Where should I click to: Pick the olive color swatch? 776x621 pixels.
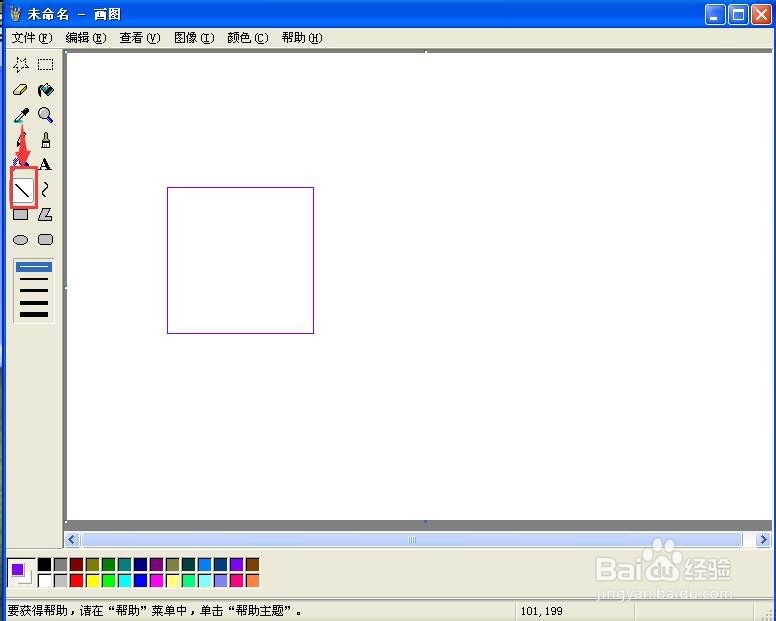pyautogui.click(x=93, y=565)
